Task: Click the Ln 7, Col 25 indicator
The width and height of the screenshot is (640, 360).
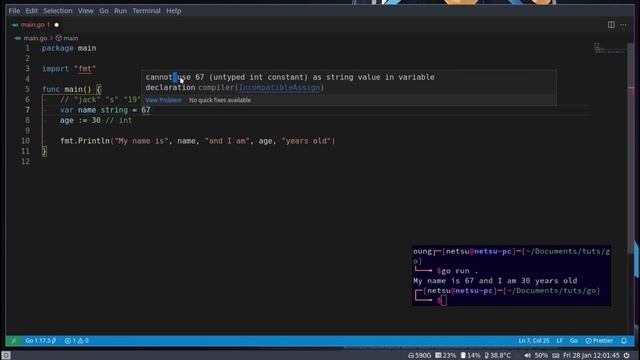Action: click(x=533, y=340)
